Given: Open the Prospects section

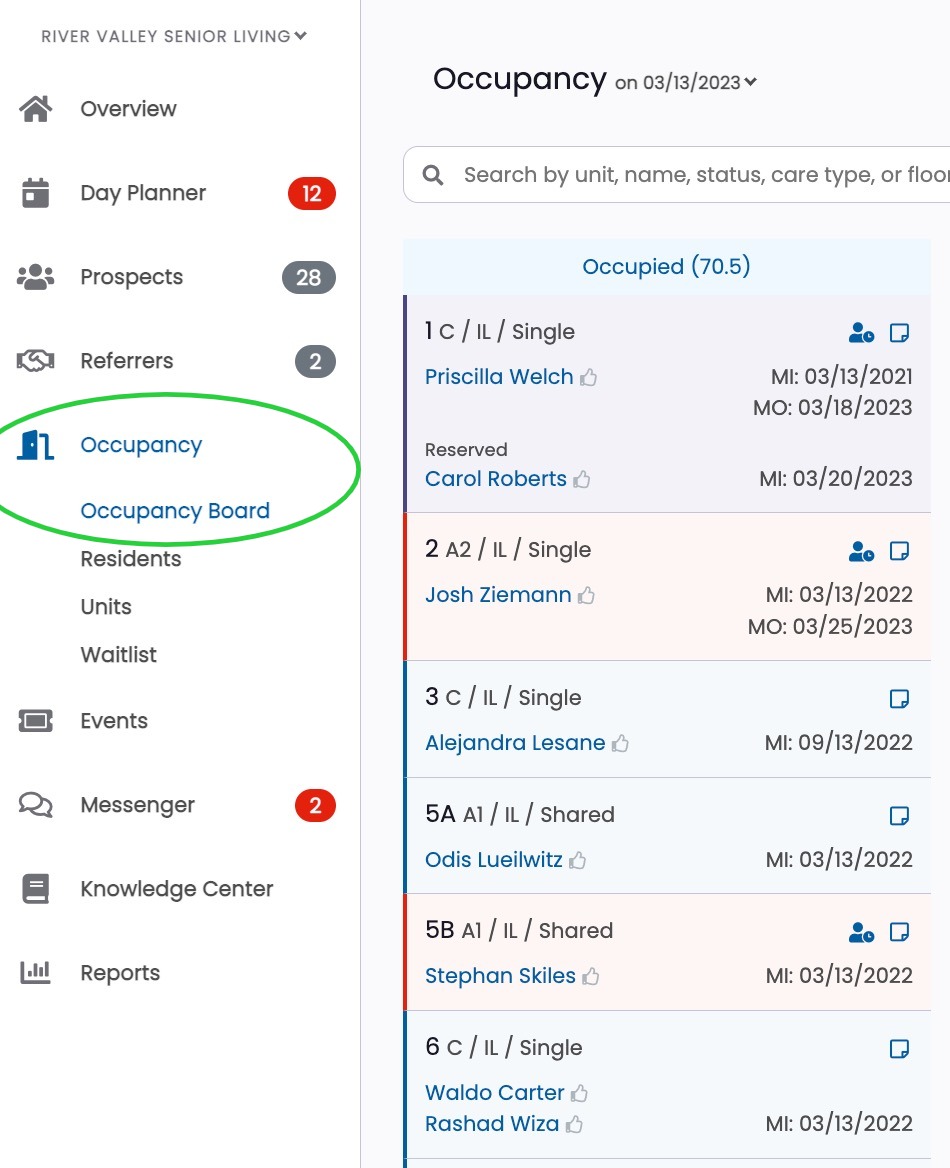Looking at the screenshot, I should click(131, 277).
